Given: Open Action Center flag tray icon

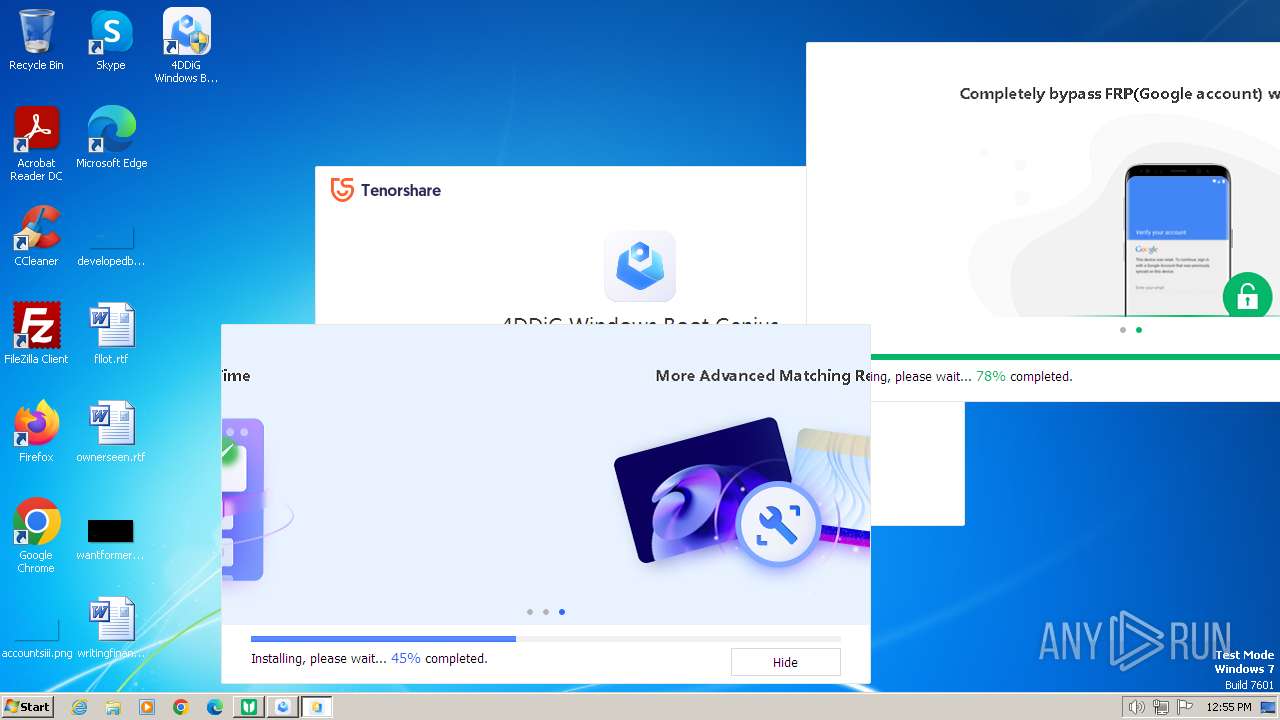Looking at the screenshot, I should (1185, 707).
